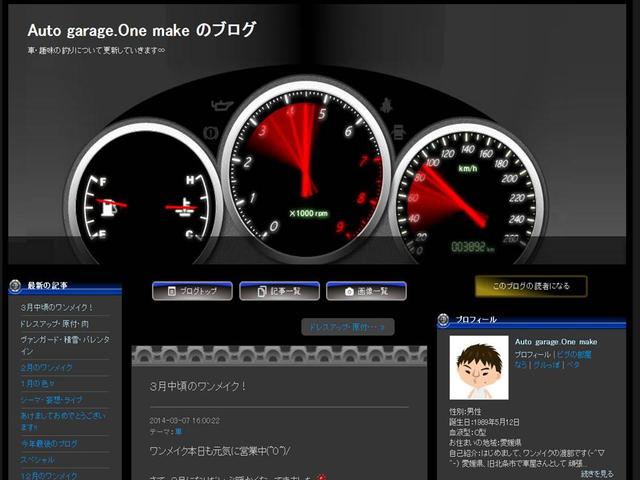Image resolution: width=640 pixels, height=480 pixels.
Task: Open the グルっぽ link in profile
Action: pos(546,364)
